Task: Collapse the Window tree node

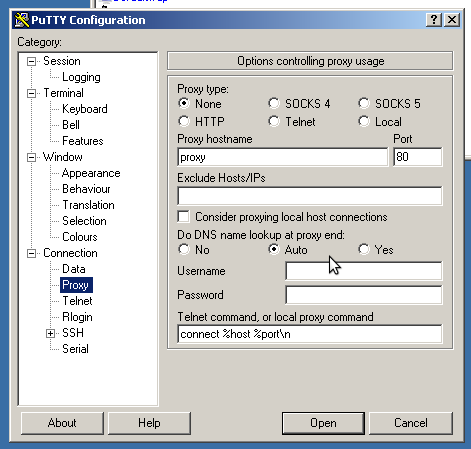Action: pos(31,157)
